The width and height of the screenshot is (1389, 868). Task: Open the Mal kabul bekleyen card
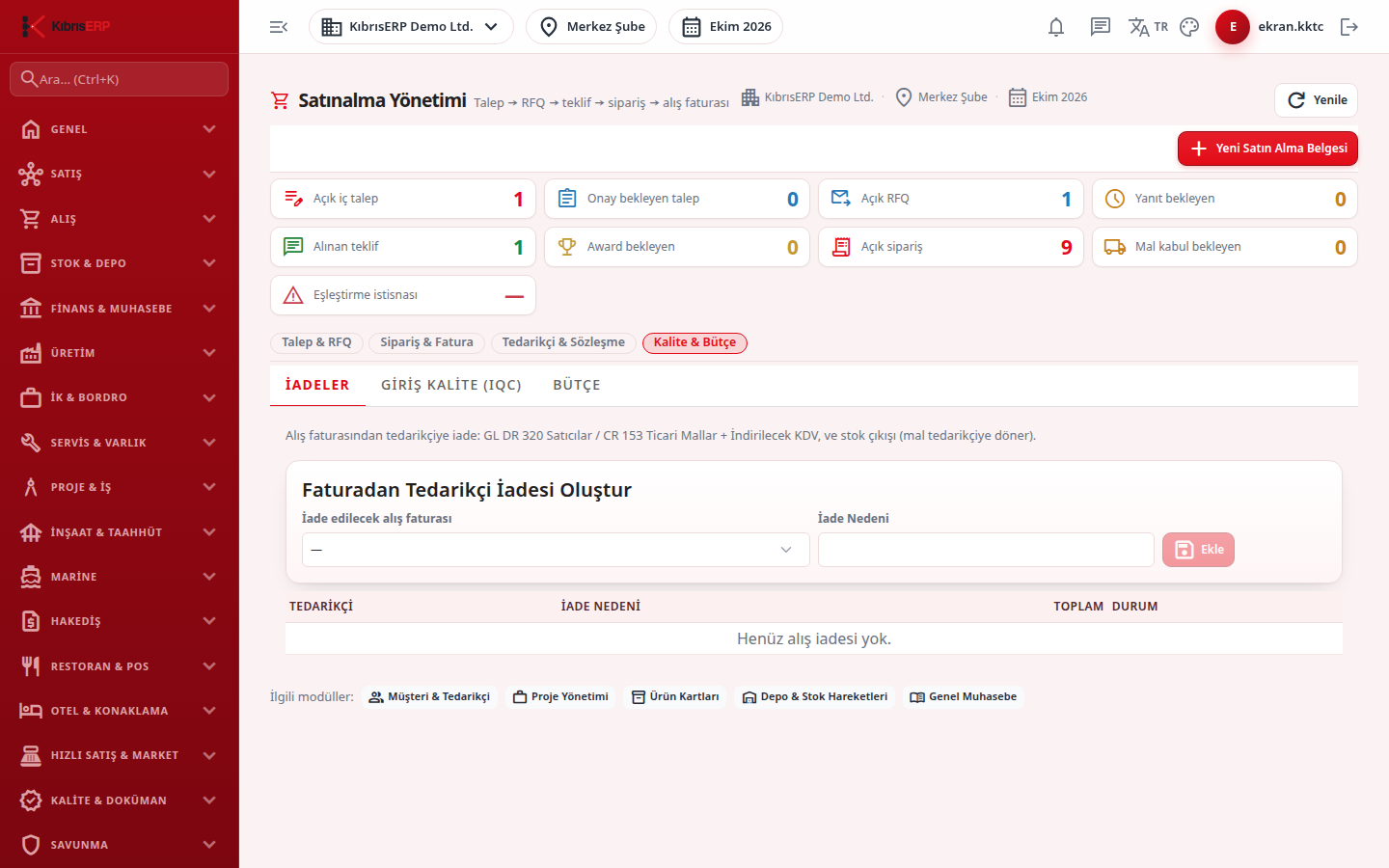[1225, 247]
